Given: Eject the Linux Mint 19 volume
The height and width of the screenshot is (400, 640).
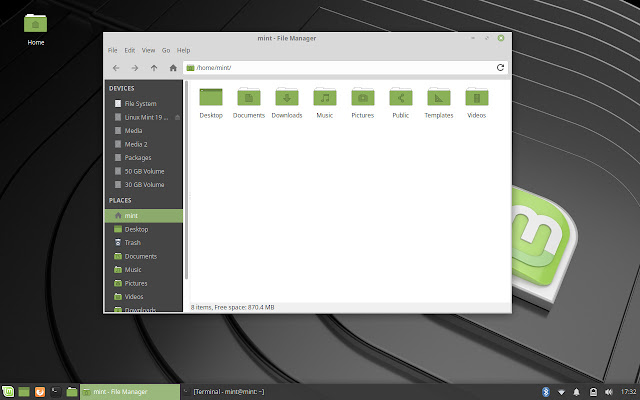Looking at the screenshot, I should pyautogui.click(x=177, y=118).
